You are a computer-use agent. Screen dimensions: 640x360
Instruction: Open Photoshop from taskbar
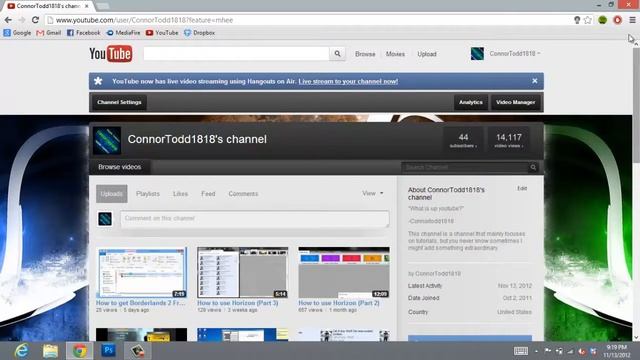pyautogui.click(x=109, y=351)
